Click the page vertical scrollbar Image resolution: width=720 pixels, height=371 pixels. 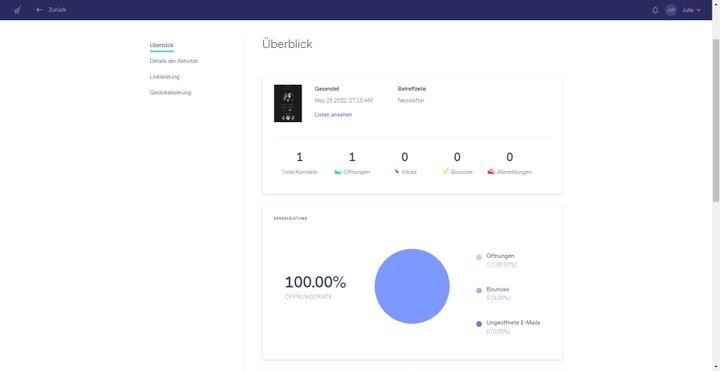pos(716,120)
